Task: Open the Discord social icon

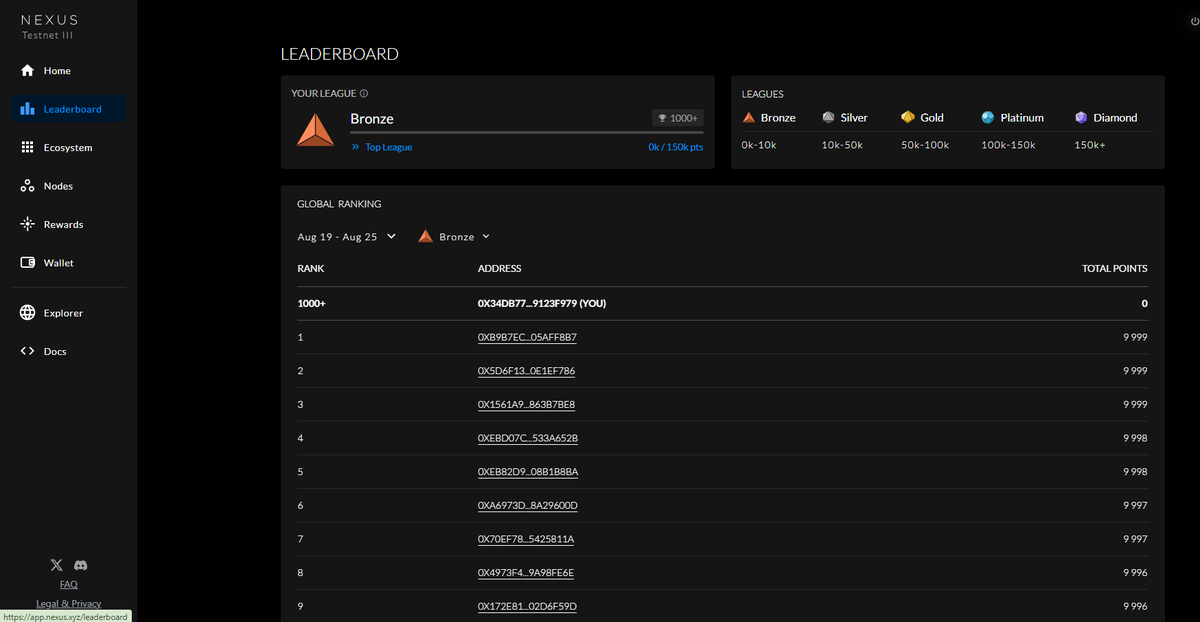Action: (81, 565)
